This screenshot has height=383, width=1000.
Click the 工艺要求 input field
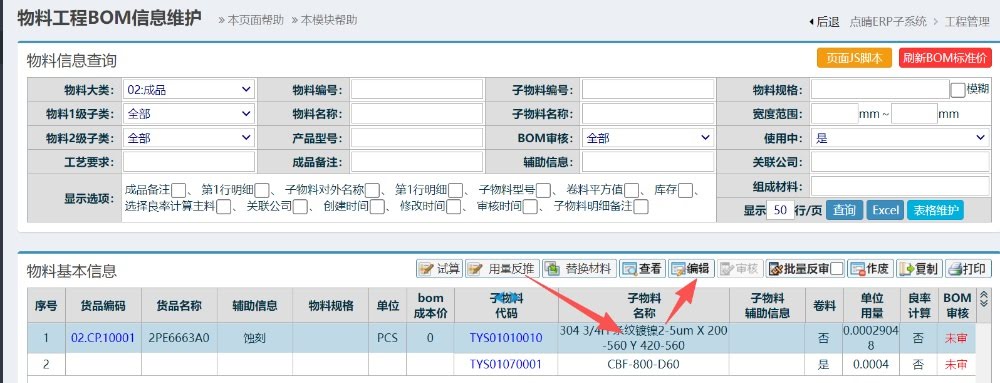(189, 162)
